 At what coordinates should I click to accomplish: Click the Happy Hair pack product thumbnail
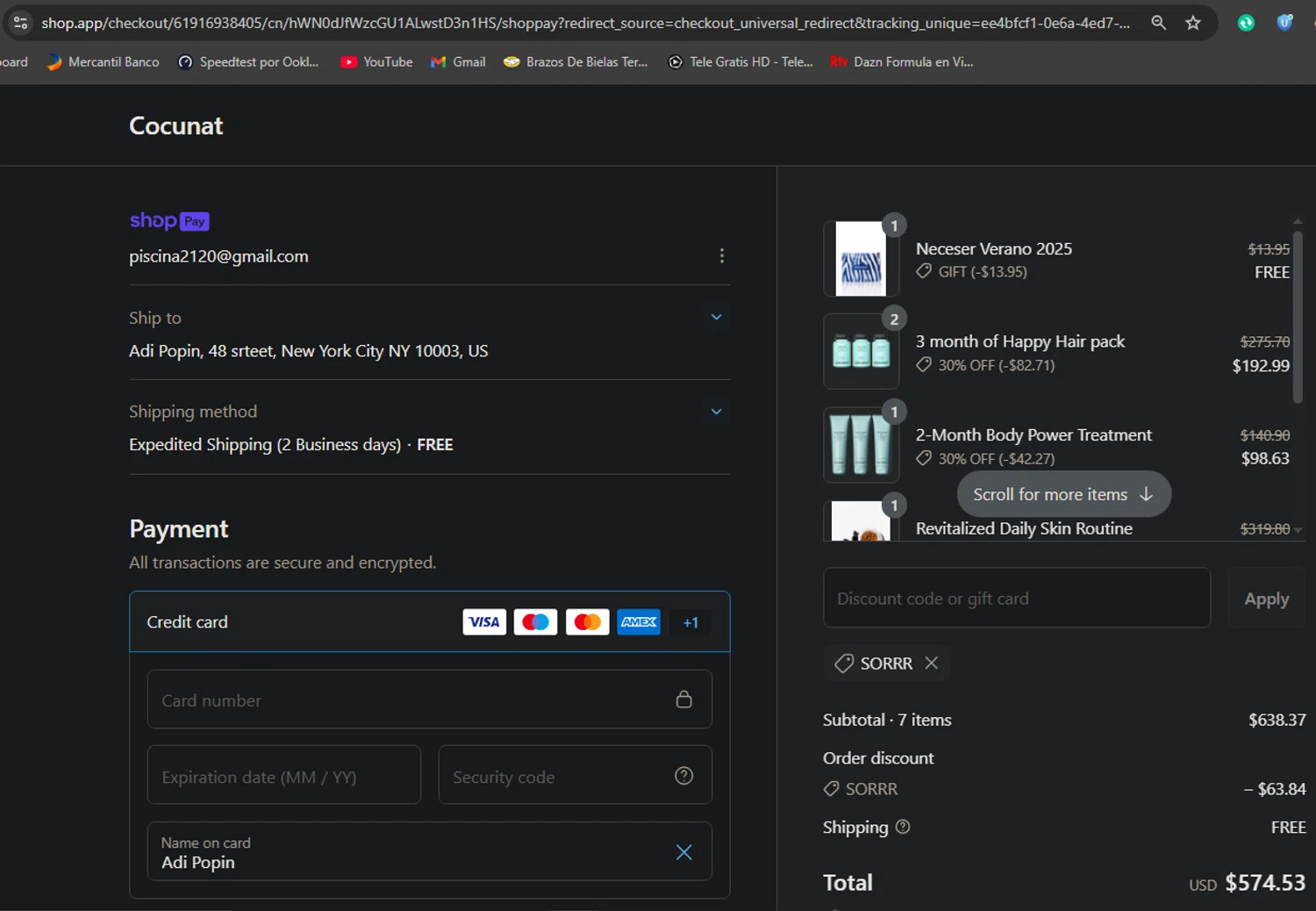point(861,352)
